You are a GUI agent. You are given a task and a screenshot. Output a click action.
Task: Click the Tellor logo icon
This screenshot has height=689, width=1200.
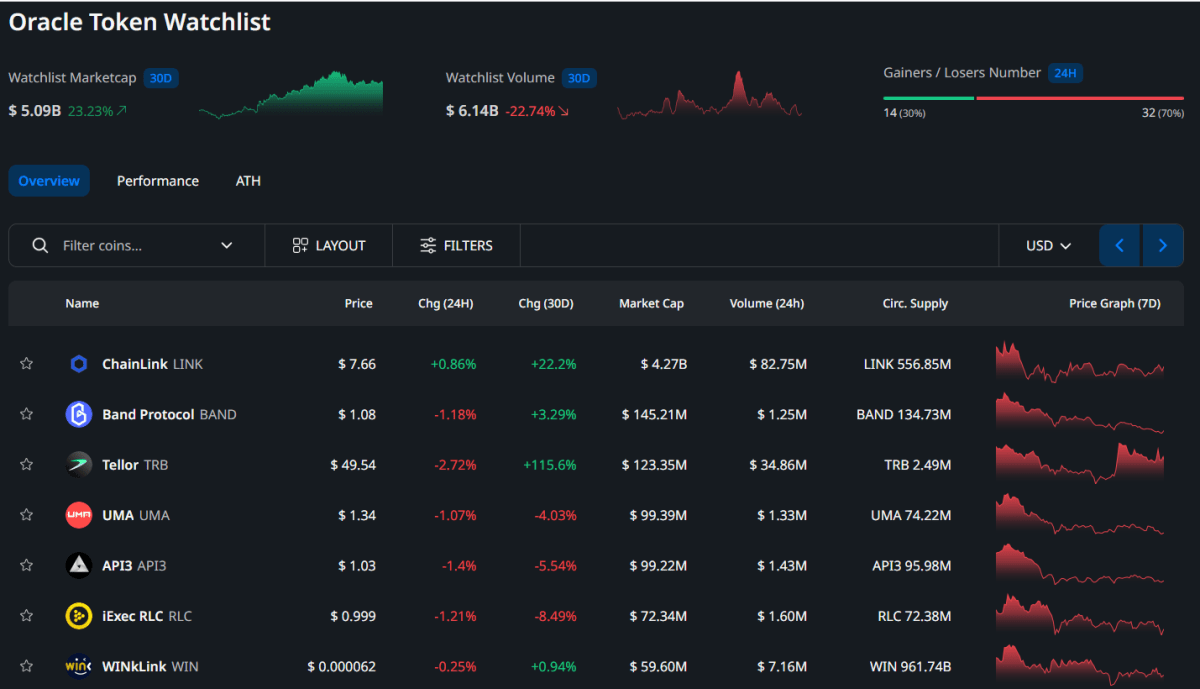(79, 464)
